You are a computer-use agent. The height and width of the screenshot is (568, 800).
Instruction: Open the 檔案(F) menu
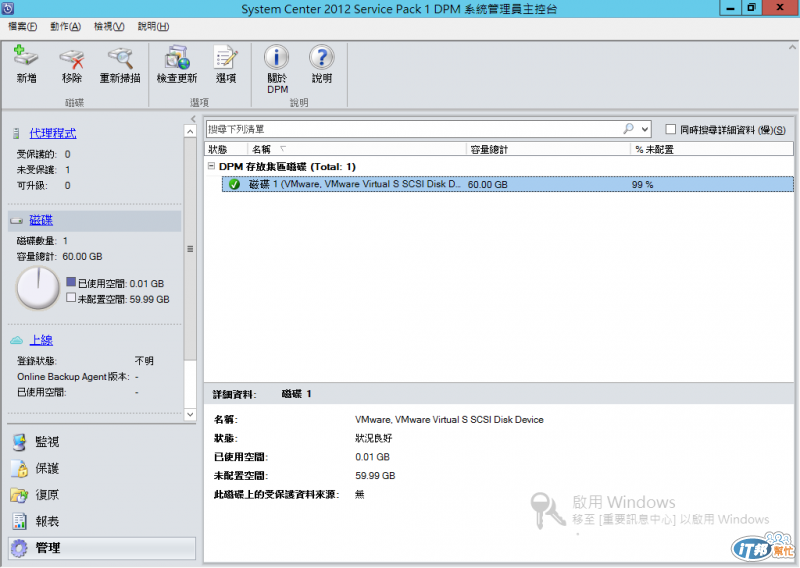click(22, 27)
